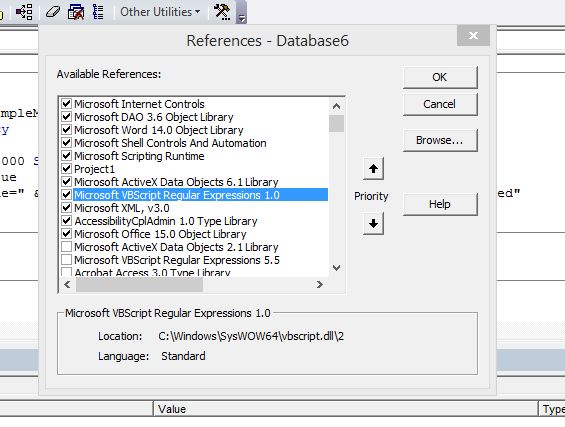565x427 pixels.
Task: Check Microsoft VBScript Regular Expressions 5.5
Action: tap(66, 260)
